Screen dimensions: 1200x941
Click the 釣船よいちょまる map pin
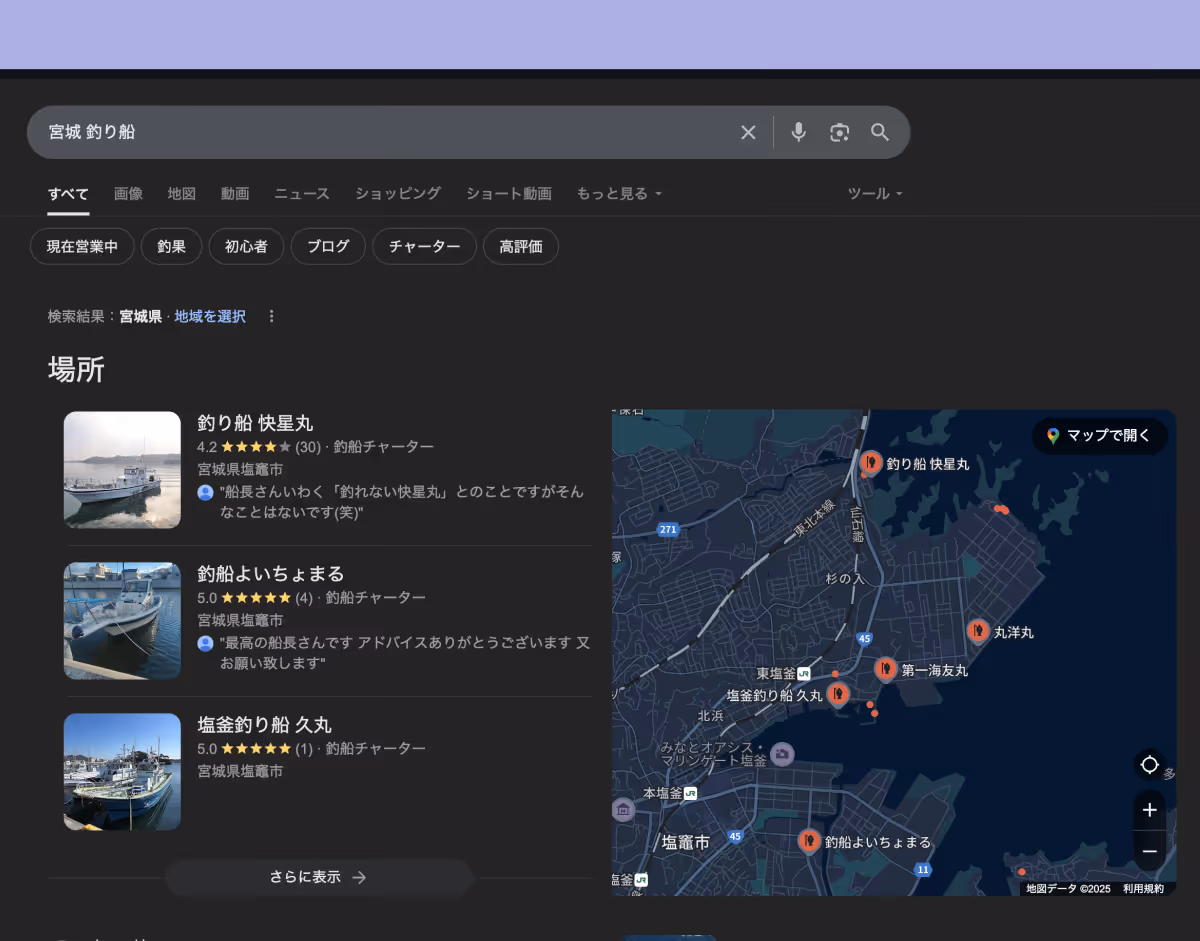pyautogui.click(x=809, y=840)
